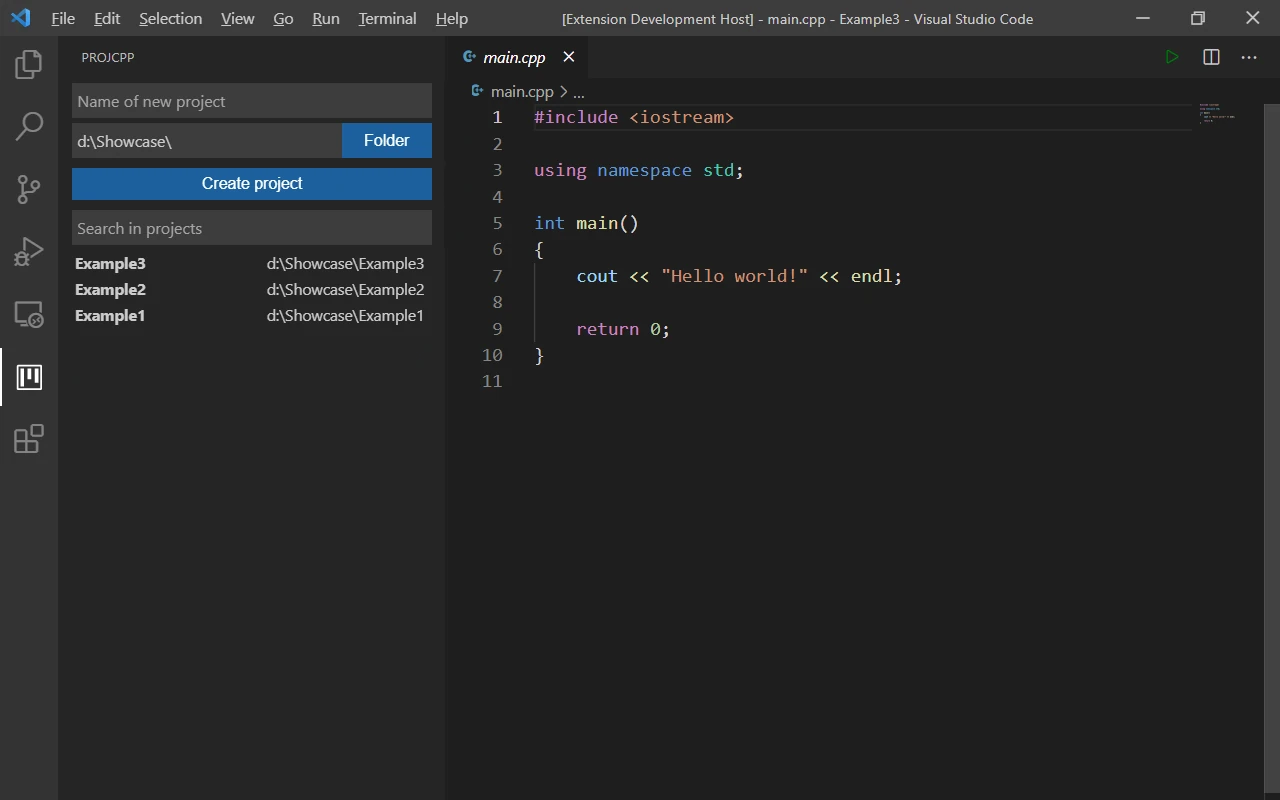
Task: Click the "Hello world!" string in code
Action: 734,276
